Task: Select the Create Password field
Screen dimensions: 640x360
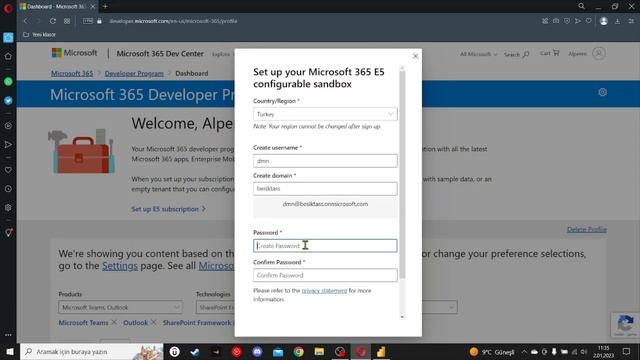Action: 325,246
